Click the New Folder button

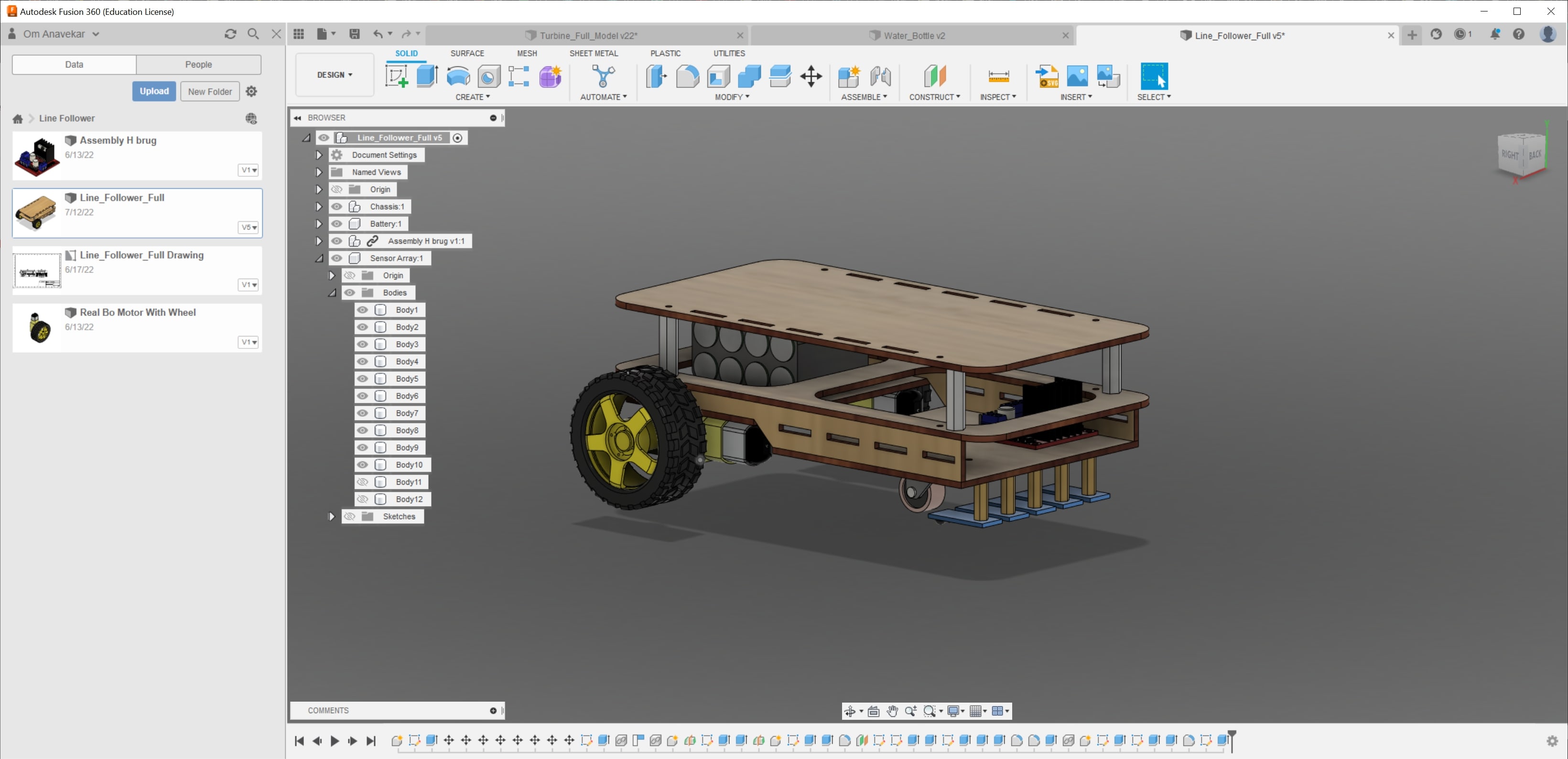click(x=209, y=91)
